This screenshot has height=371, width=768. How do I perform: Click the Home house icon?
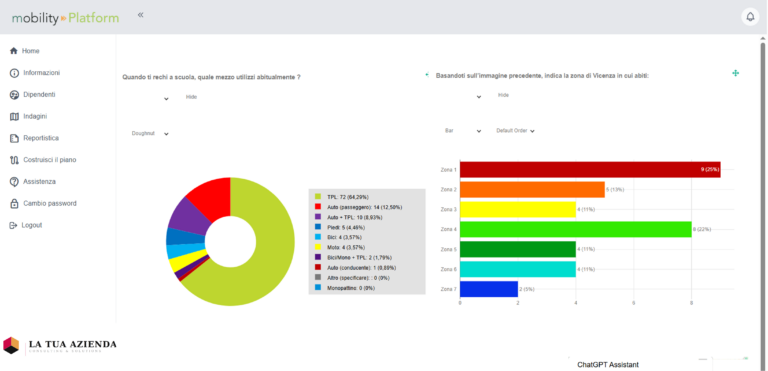click(x=14, y=51)
